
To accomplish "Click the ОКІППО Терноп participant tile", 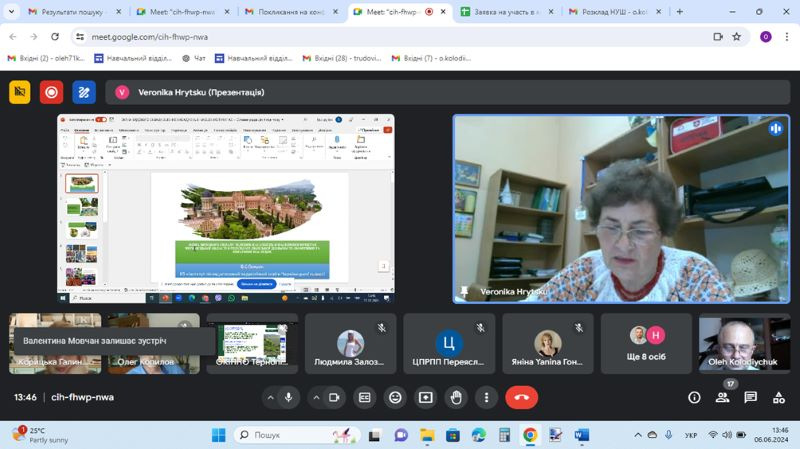I will point(252,343).
